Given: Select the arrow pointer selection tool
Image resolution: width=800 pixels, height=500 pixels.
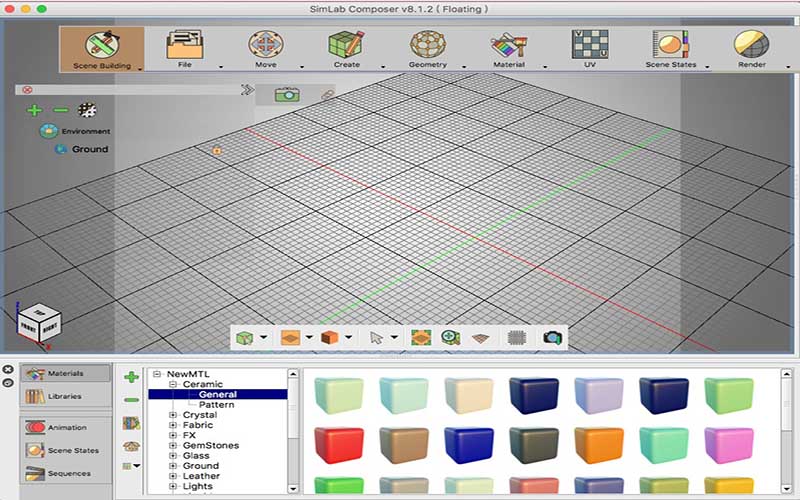Looking at the screenshot, I should point(377,338).
